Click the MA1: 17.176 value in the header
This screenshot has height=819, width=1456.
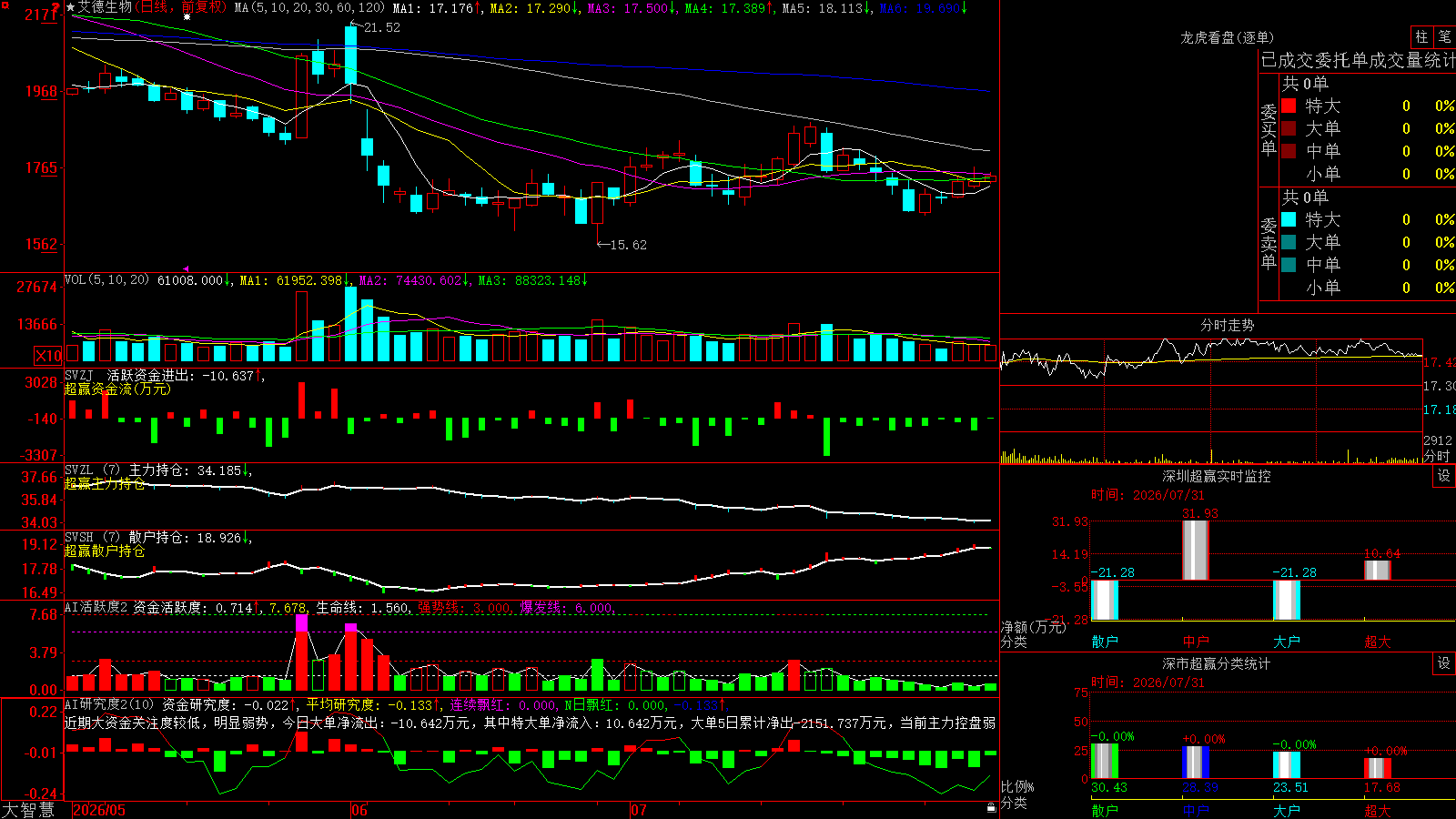432,8
